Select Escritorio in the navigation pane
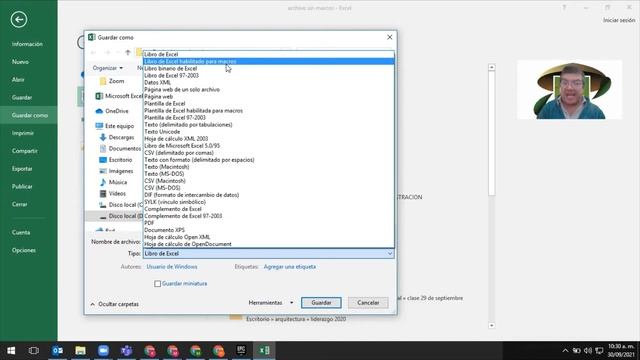Image resolution: width=640 pixels, height=360 pixels. tap(116, 160)
